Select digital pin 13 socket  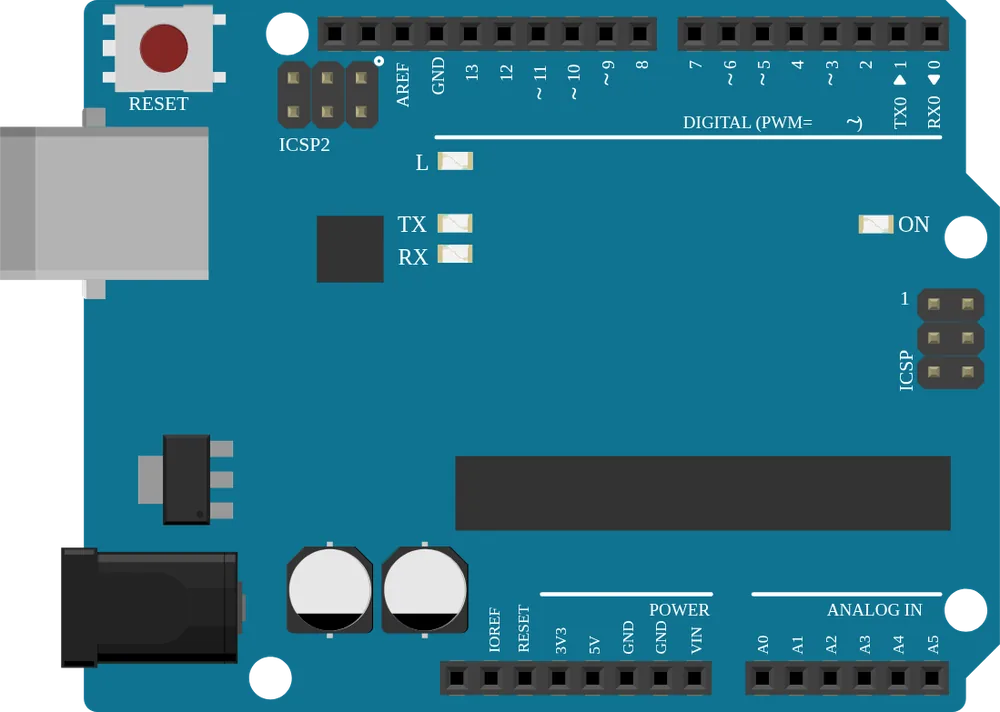[x=470, y=33]
